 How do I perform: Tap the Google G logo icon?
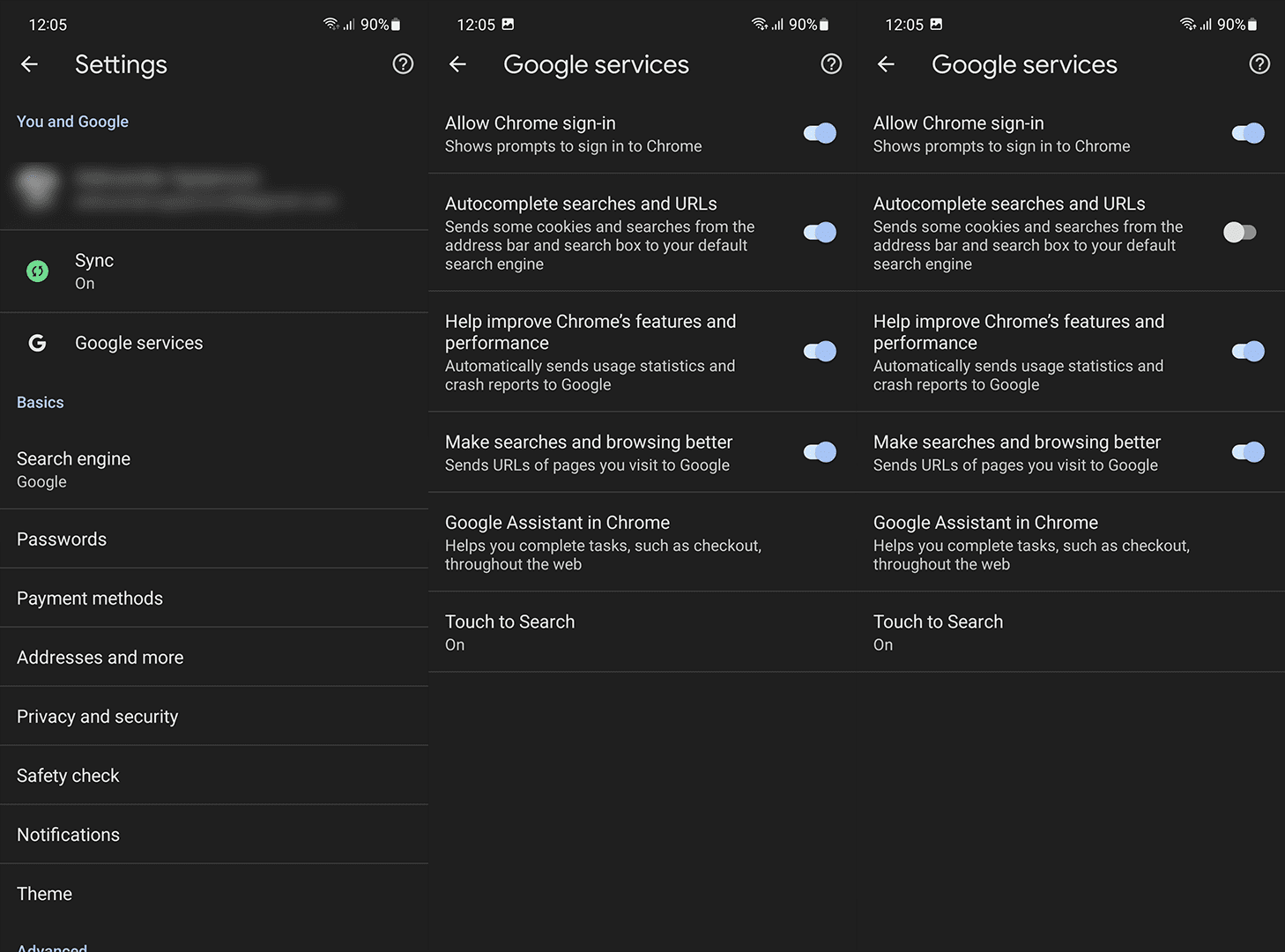click(x=37, y=343)
